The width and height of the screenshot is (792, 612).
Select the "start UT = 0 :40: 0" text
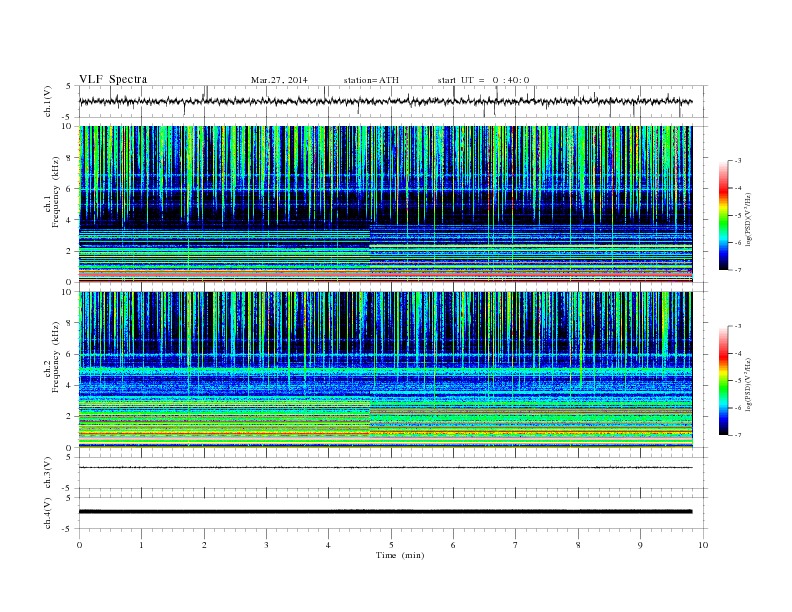[483, 80]
